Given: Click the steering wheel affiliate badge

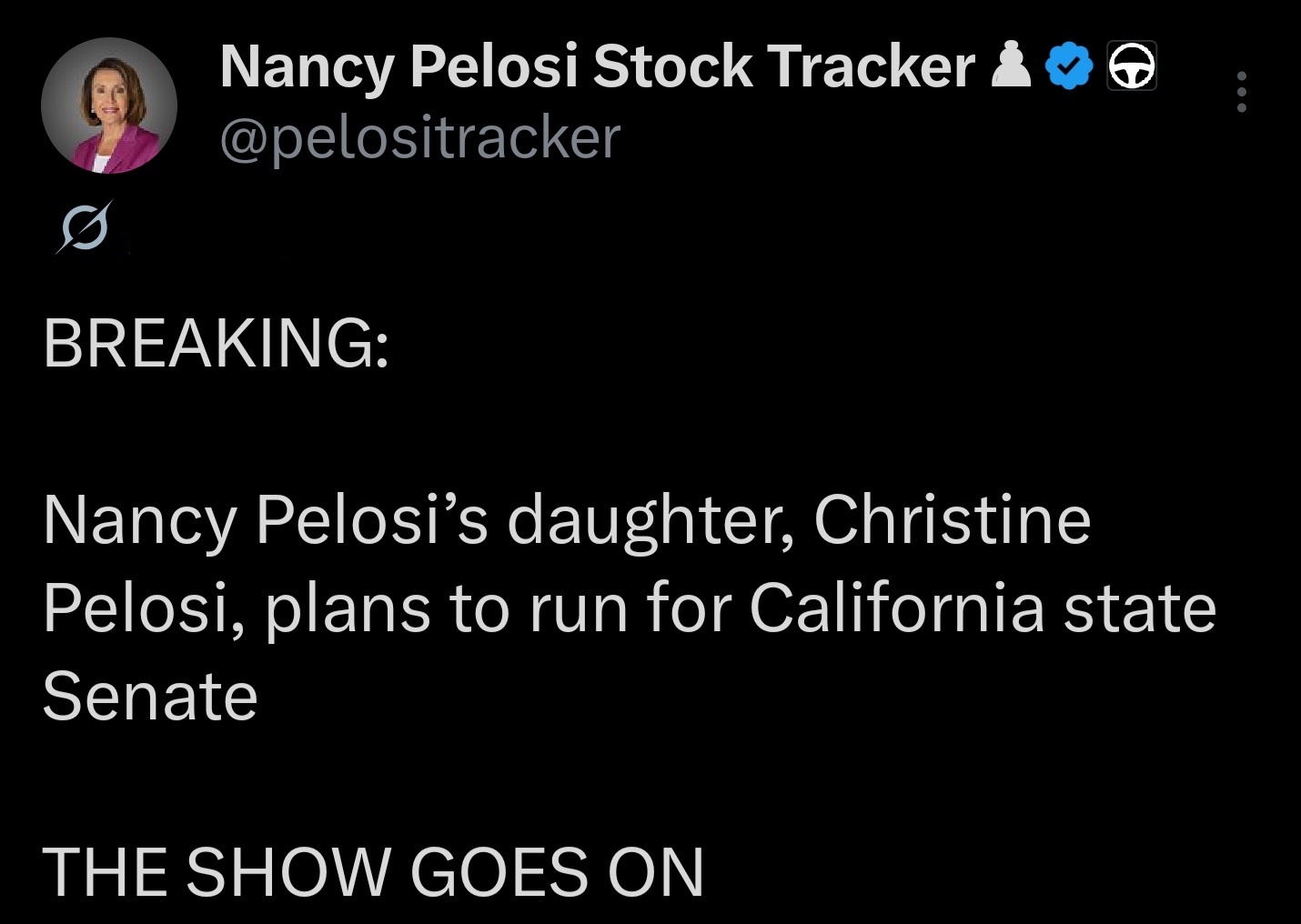Looking at the screenshot, I should coord(1132,66).
